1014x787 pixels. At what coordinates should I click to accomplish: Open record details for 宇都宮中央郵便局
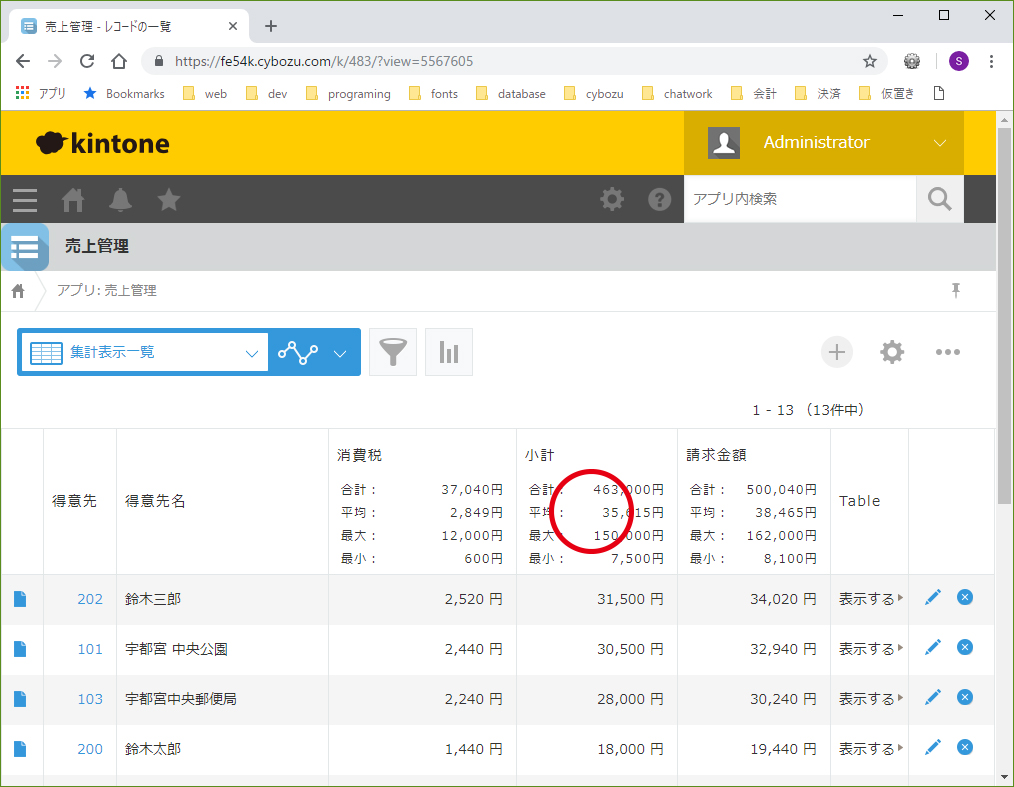click(x=20, y=699)
